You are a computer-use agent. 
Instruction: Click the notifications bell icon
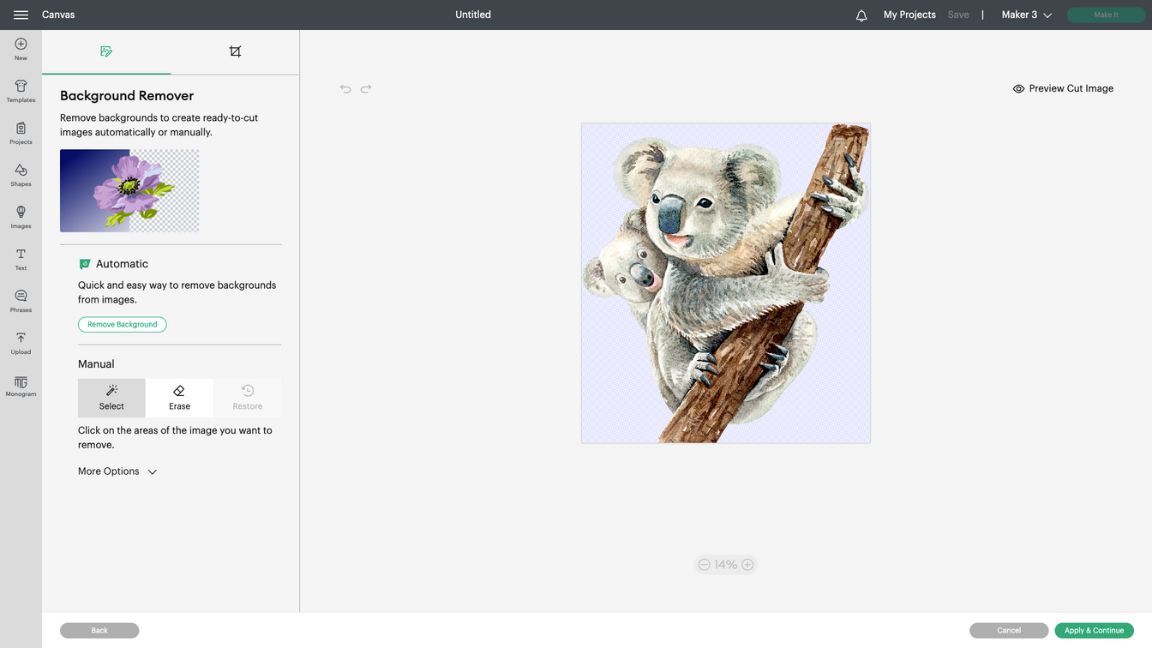(861, 15)
